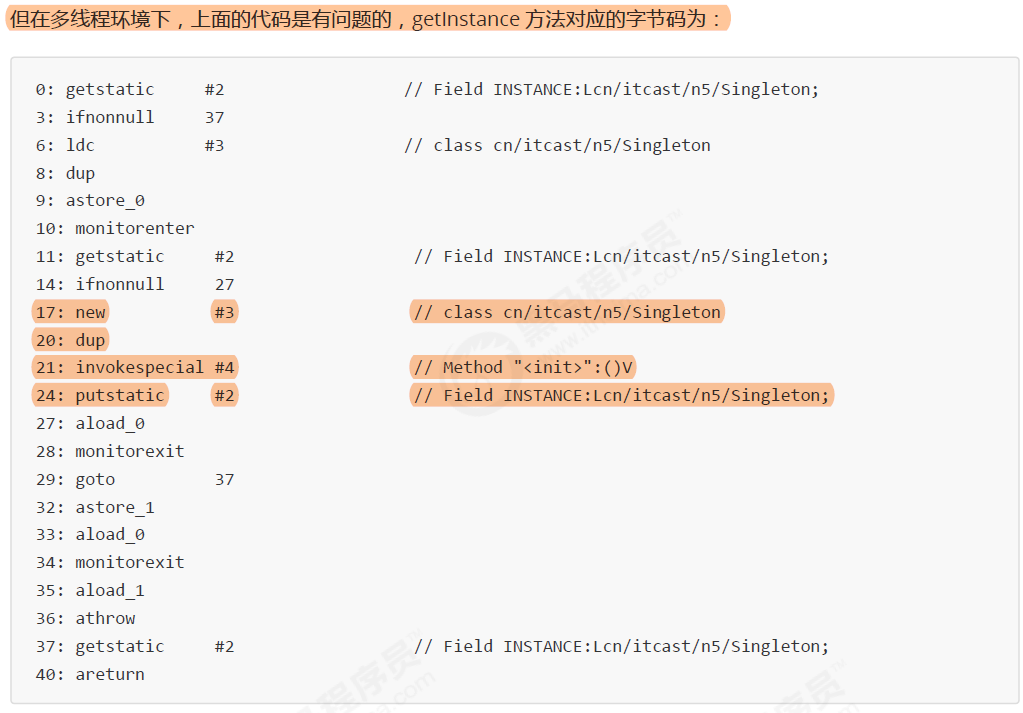
Task: Click operand 27 on line 14
Action: (x=224, y=284)
